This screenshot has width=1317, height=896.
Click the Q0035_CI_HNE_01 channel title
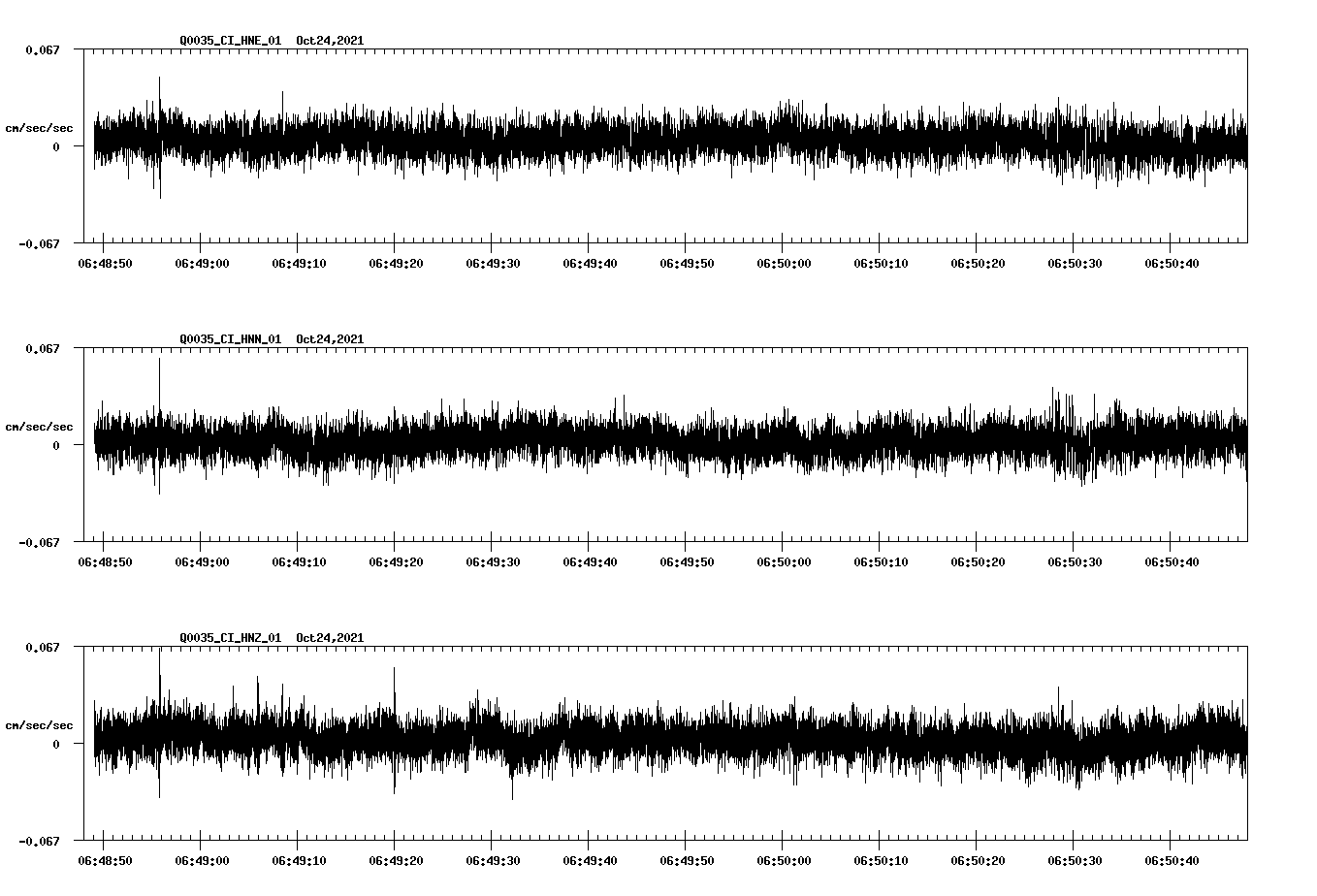tap(231, 41)
